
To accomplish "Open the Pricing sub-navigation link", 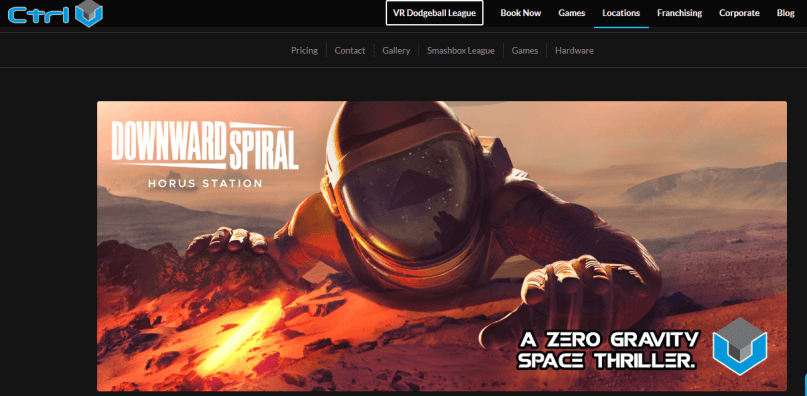I will [304, 50].
